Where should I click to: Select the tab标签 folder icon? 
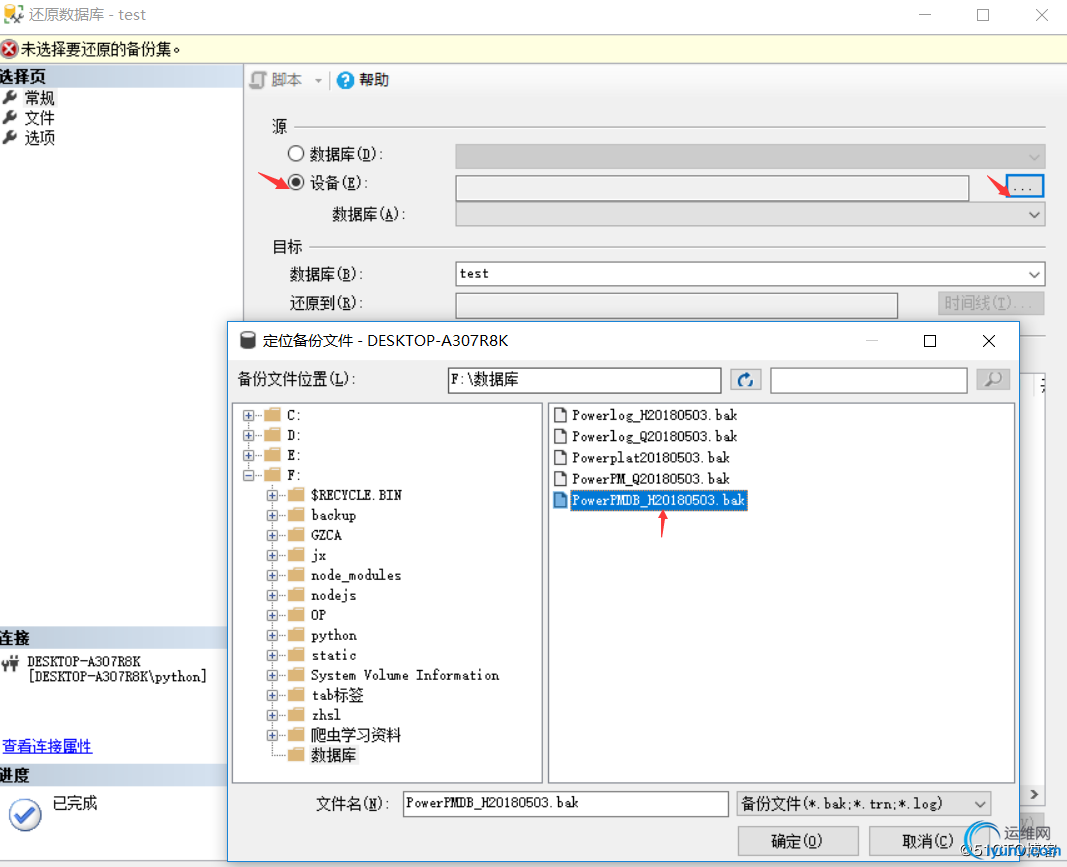[296, 695]
